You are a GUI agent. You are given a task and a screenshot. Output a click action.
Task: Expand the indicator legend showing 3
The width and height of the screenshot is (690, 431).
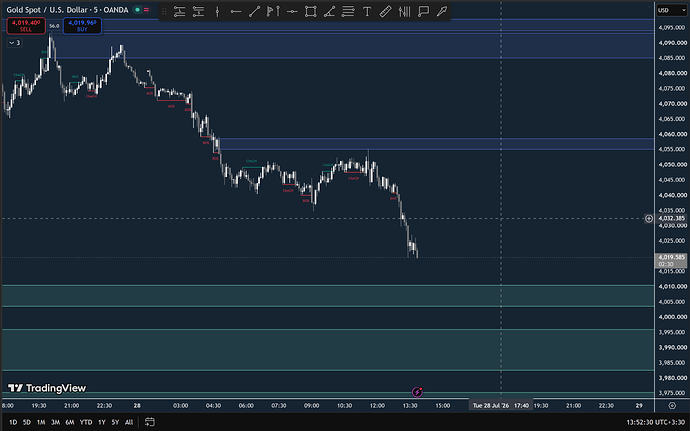(15, 43)
